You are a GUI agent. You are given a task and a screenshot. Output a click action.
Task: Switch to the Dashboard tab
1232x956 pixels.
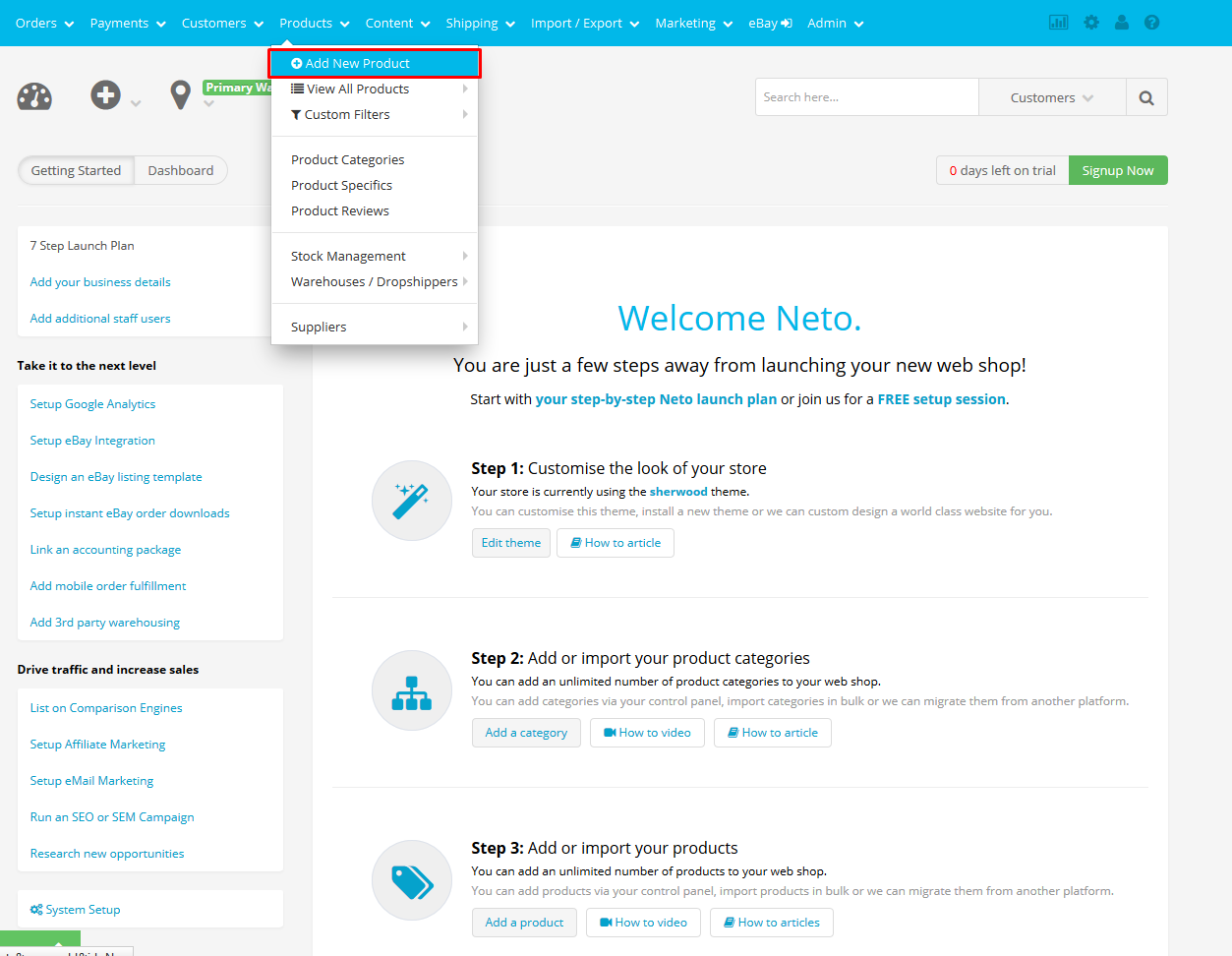(181, 170)
